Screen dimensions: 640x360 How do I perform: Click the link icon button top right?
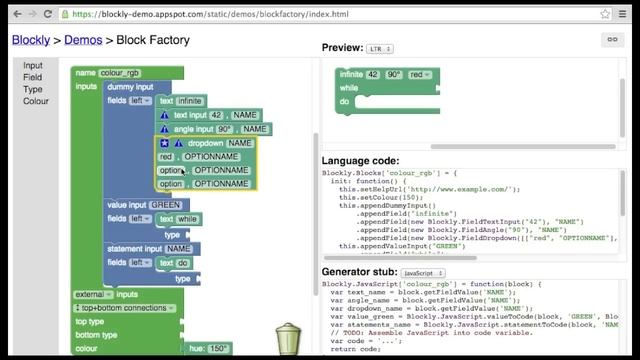[x=612, y=40]
